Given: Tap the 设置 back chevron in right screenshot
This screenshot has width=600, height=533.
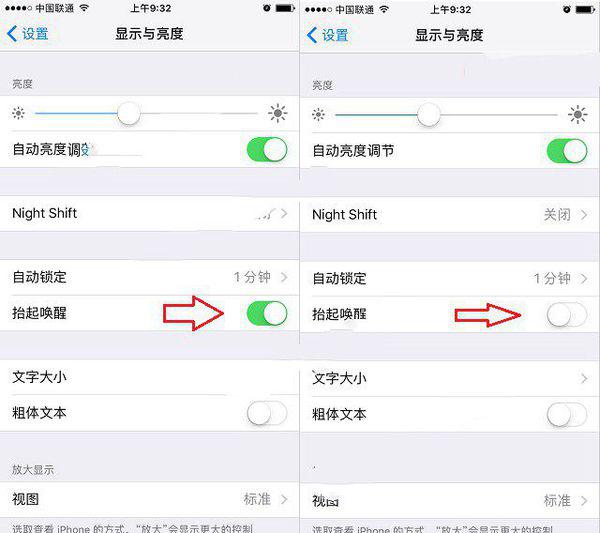Looking at the screenshot, I should (312, 35).
